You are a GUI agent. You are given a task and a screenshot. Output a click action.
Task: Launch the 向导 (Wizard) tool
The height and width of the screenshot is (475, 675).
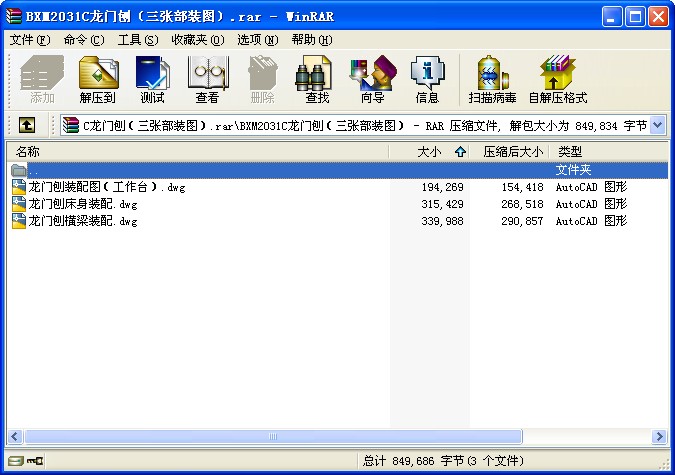click(x=372, y=79)
